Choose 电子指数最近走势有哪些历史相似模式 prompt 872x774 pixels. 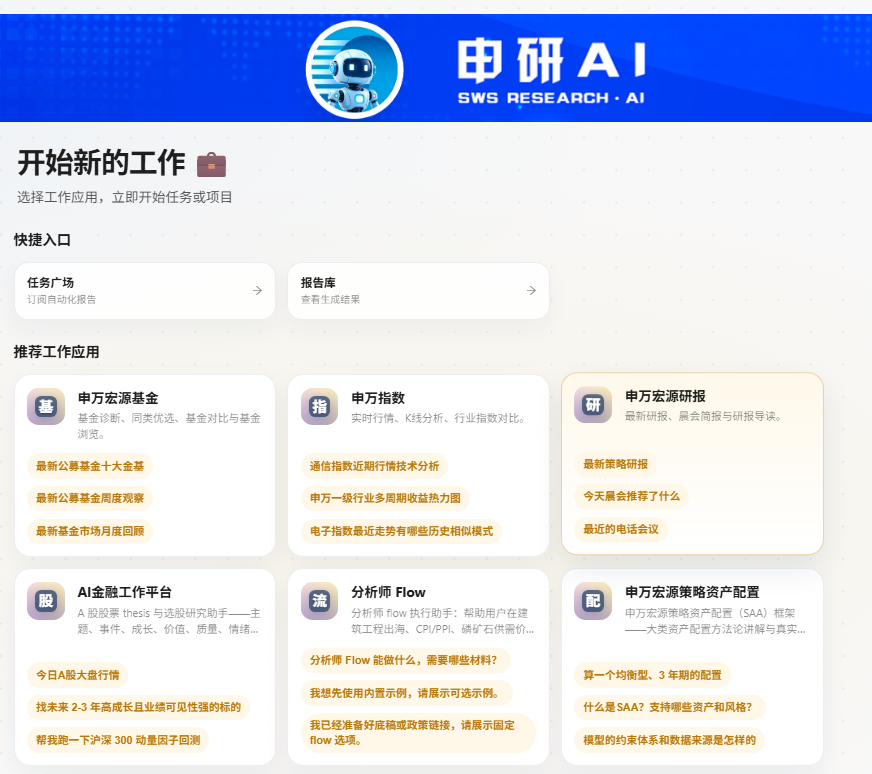pos(401,531)
